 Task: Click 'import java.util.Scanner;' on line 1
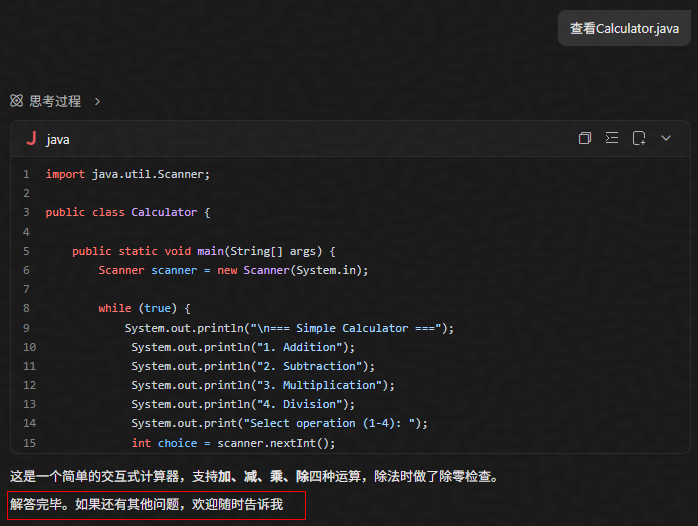pos(128,174)
